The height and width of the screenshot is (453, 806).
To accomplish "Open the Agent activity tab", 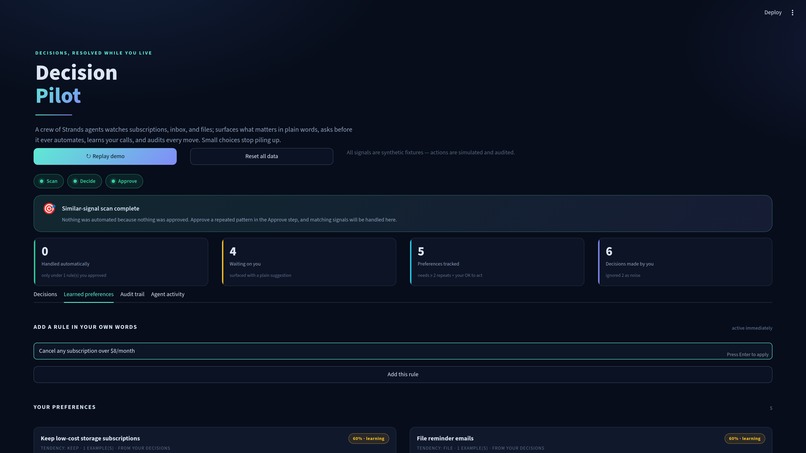I will (x=168, y=294).
